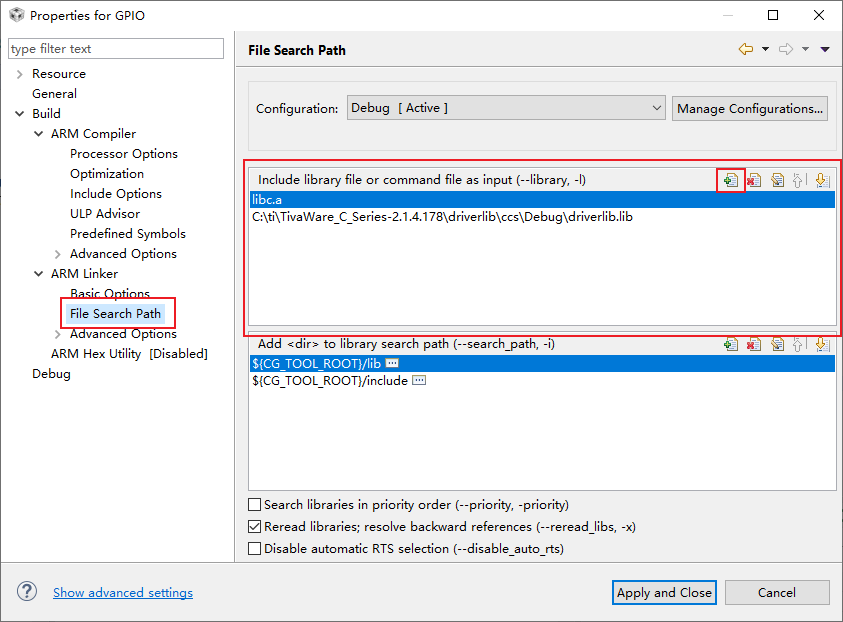This screenshot has height=622, width=843.
Task: Delete the selected search path entry
Action: (754, 344)
